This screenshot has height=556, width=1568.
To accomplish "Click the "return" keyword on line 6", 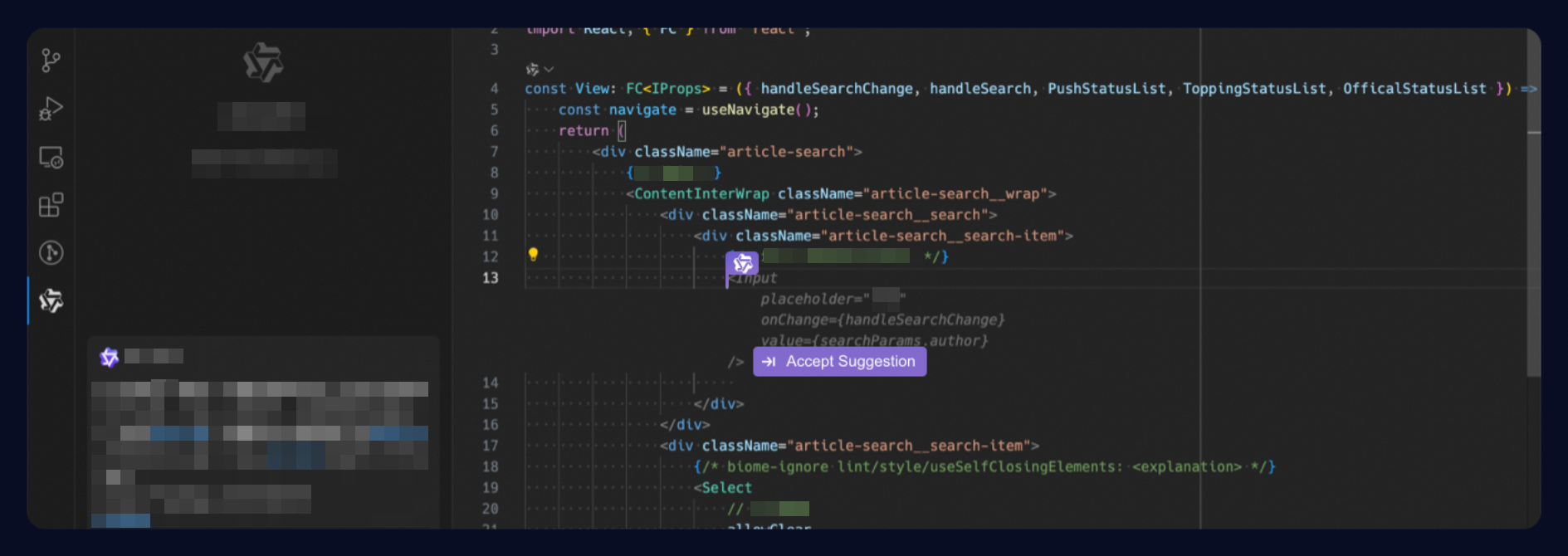I will (584, 131).
